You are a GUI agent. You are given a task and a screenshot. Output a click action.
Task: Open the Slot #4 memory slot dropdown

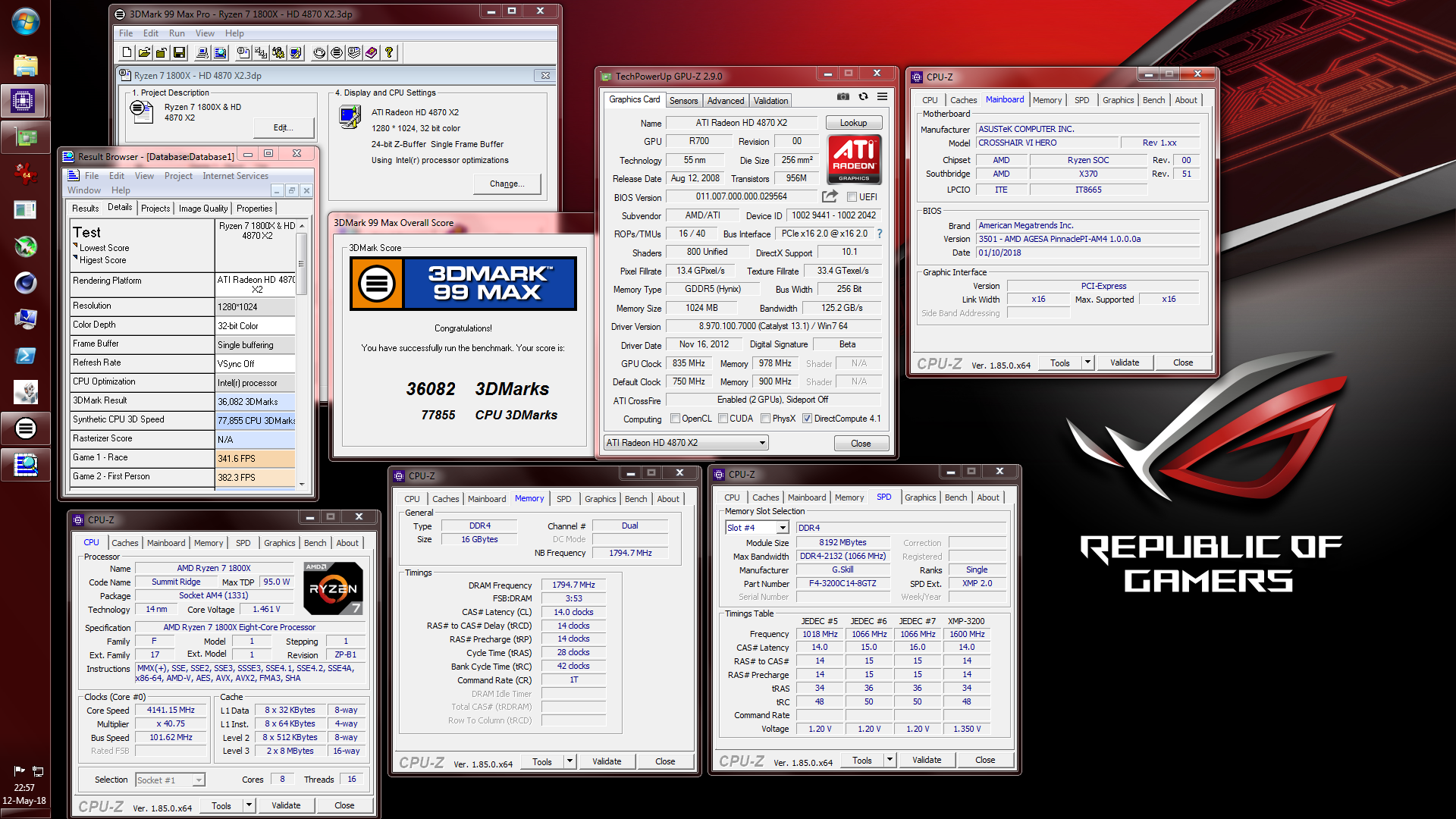tap(757, 528)
